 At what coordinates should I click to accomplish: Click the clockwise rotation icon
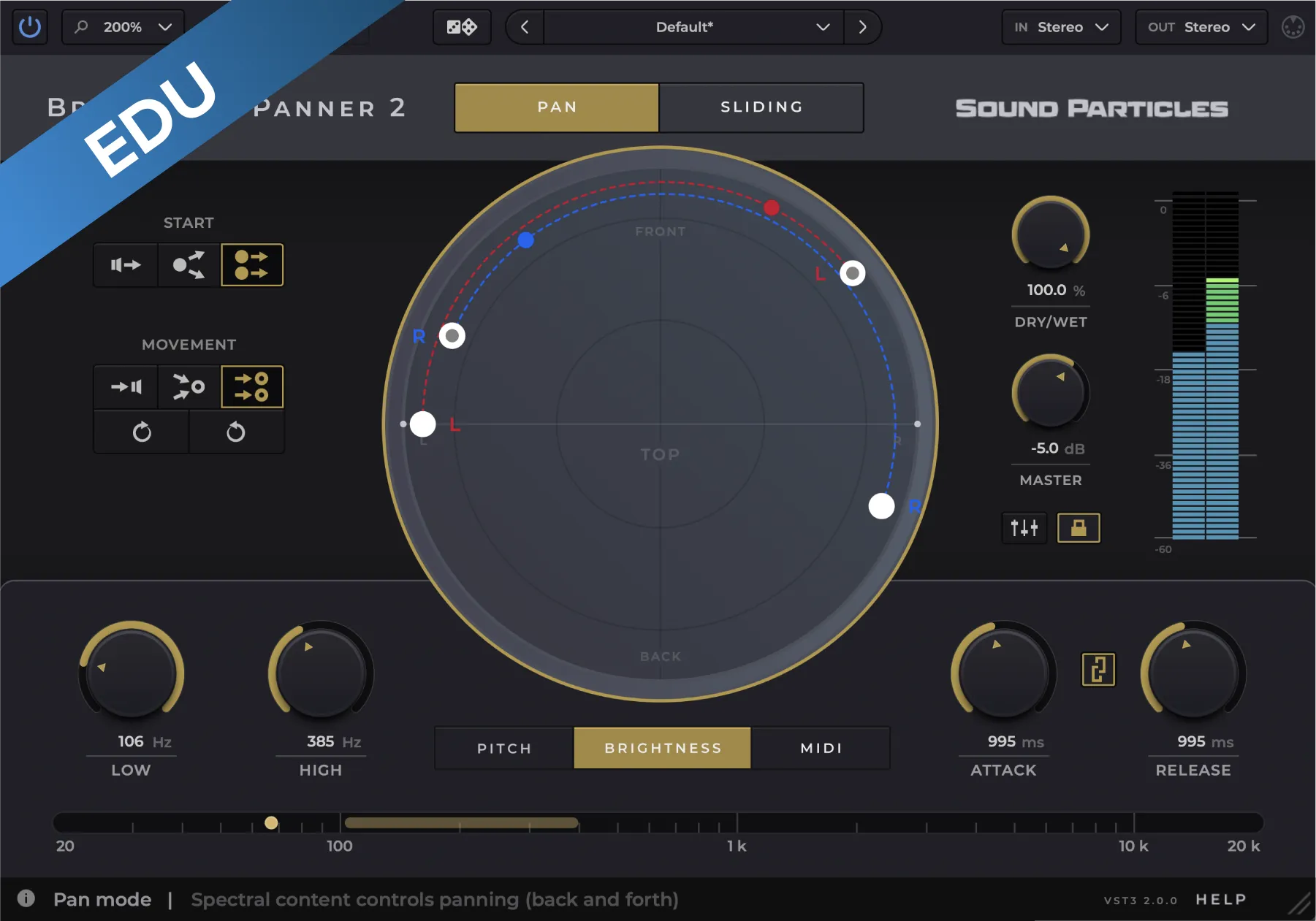142,432
